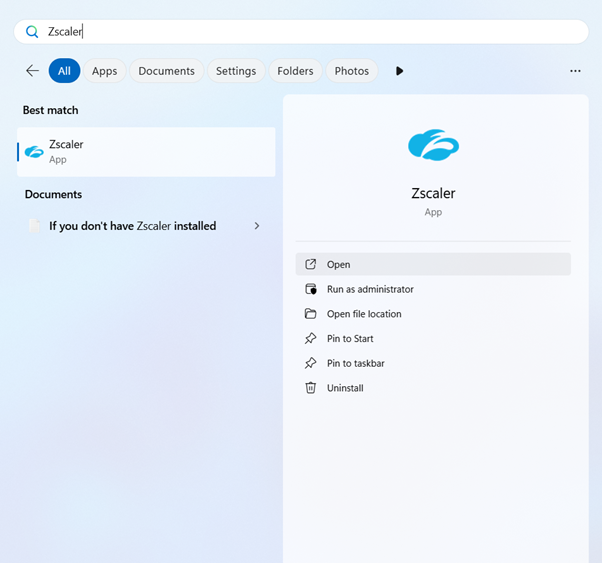602x563 pixels.
Task: Select the Zscaler App best match result
Action: [x=146, y=152]
